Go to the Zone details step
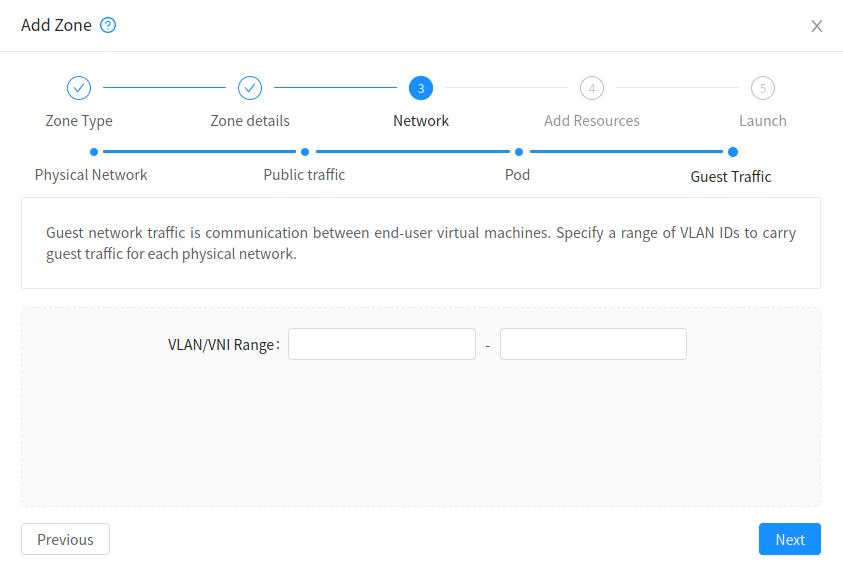The height and width of the screenshot is (578, 843). [250, 120]
